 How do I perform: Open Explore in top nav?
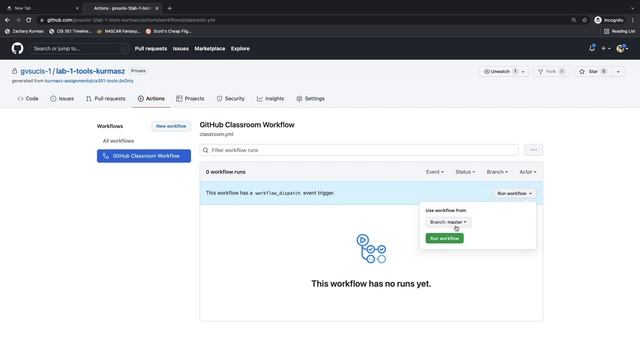coord(240,49)
